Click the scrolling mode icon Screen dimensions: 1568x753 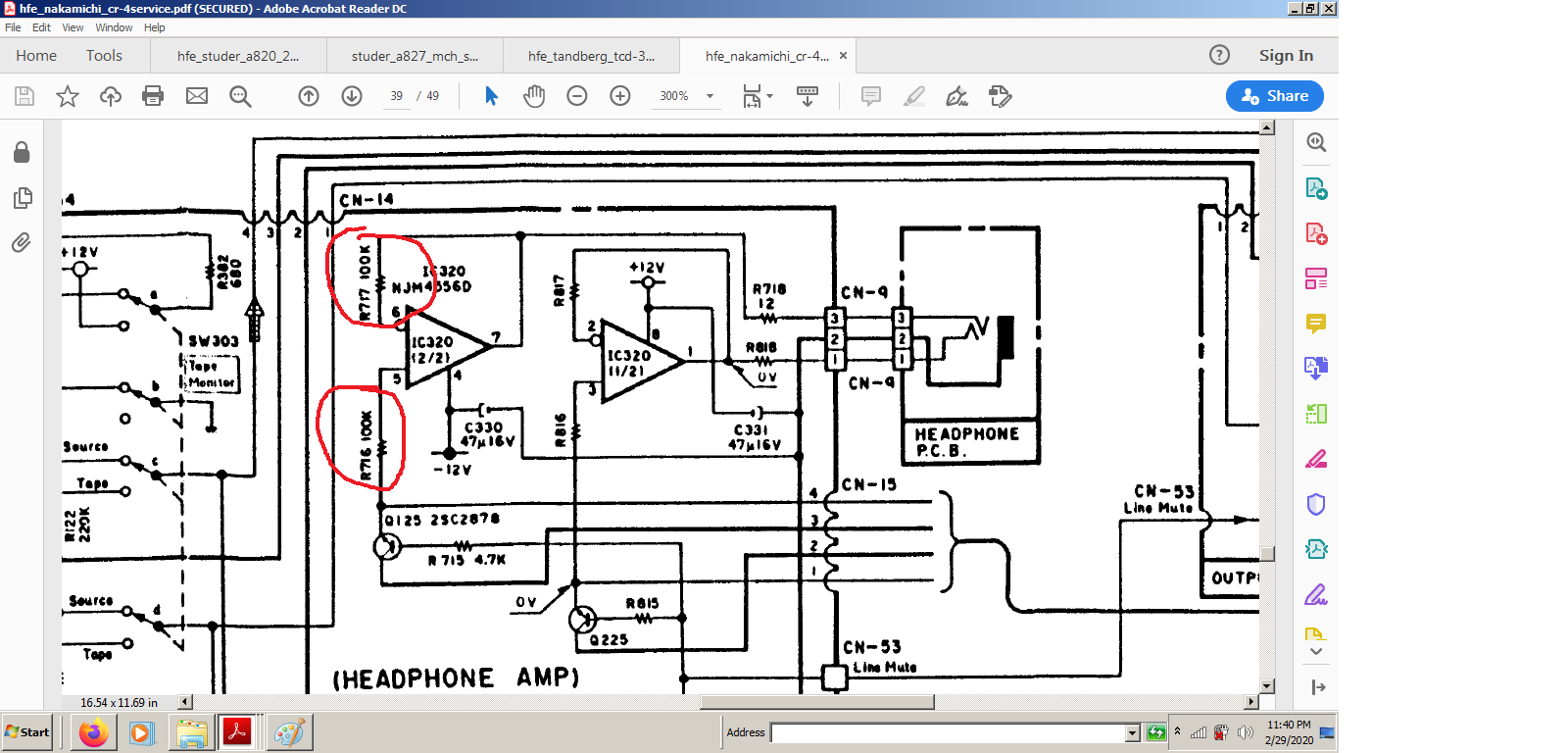point(808,96)
